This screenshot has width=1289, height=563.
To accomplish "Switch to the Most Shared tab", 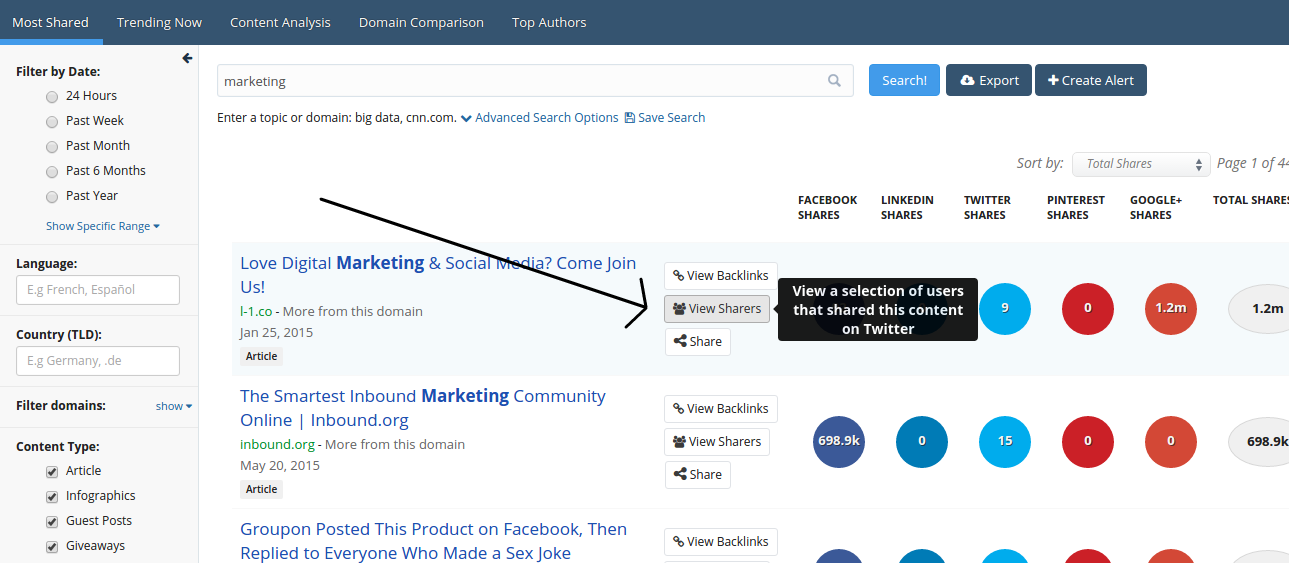I will tap(50, 22).
